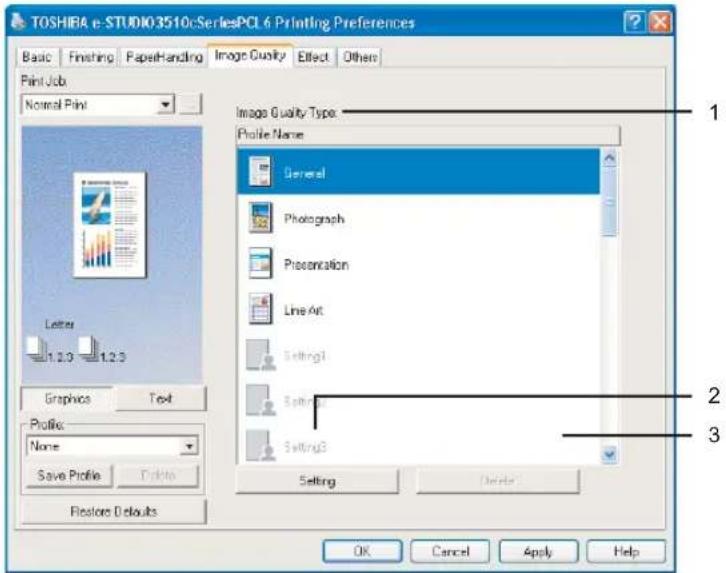Click the small button beside Print Job dropdown
The width and height of the screenshot is (726, 573).
pos(190,105)
